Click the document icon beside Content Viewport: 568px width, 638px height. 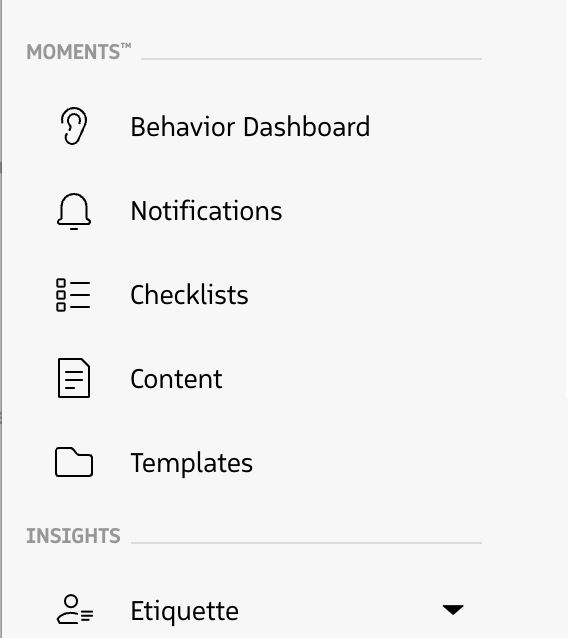[74, 378]
